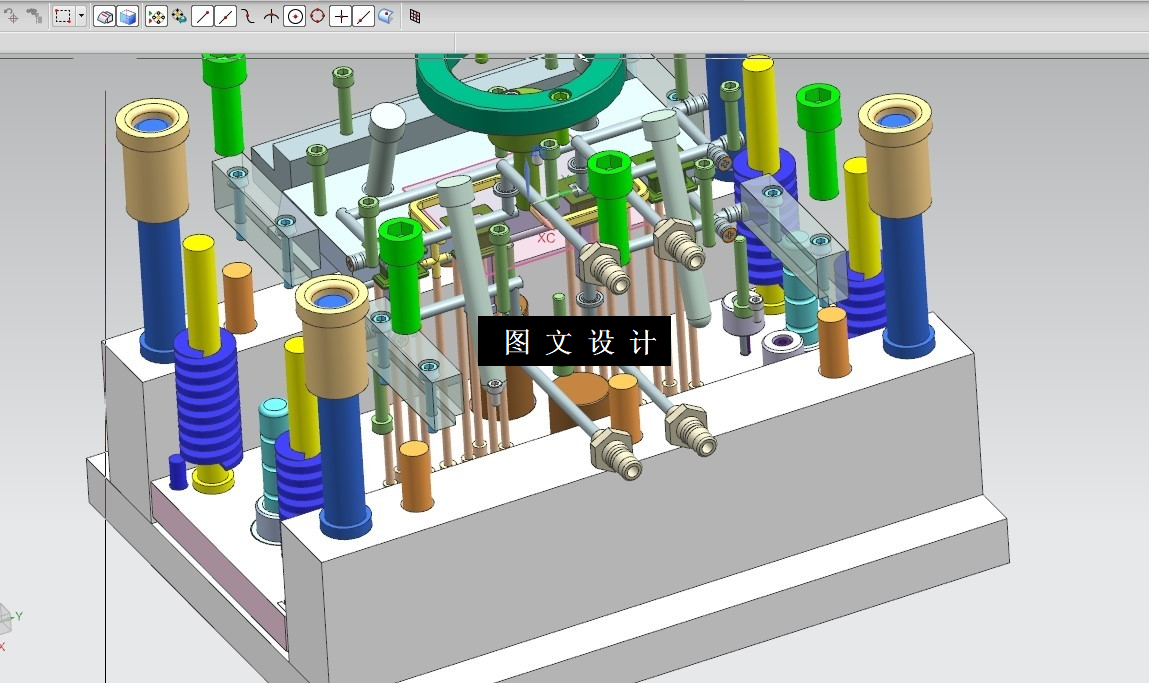1149x683 pixels.
Task: Click the Clear Snap Point icon
Action: tap(179, 16)
